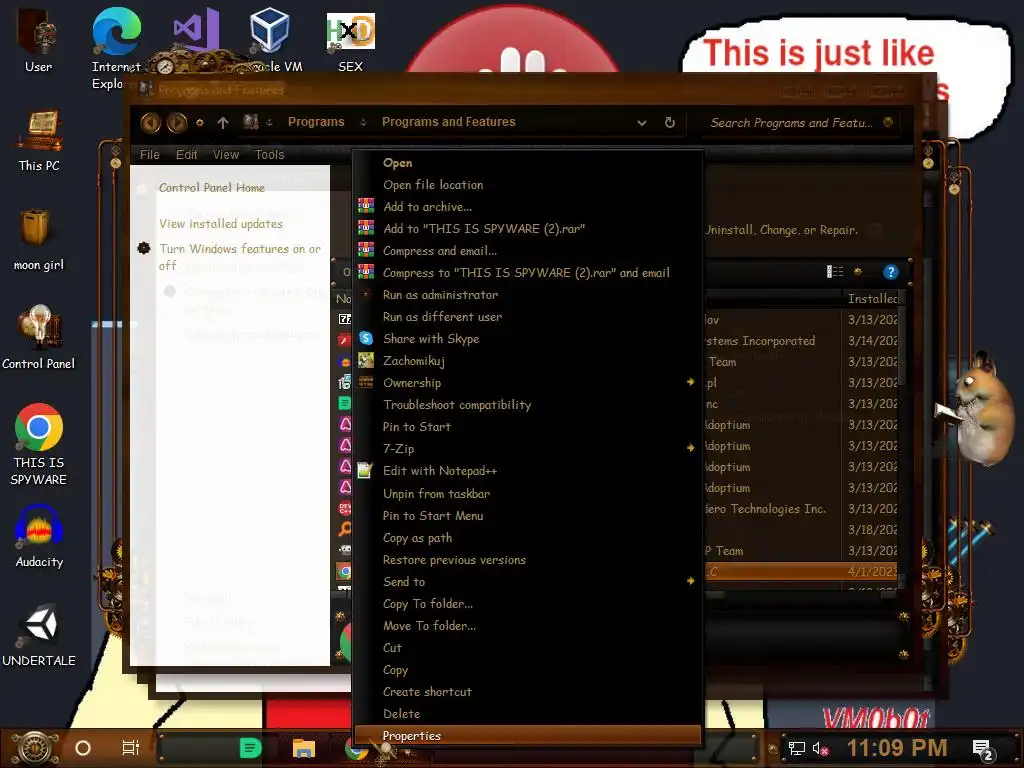Open the File menu

[x=150, y=155]
